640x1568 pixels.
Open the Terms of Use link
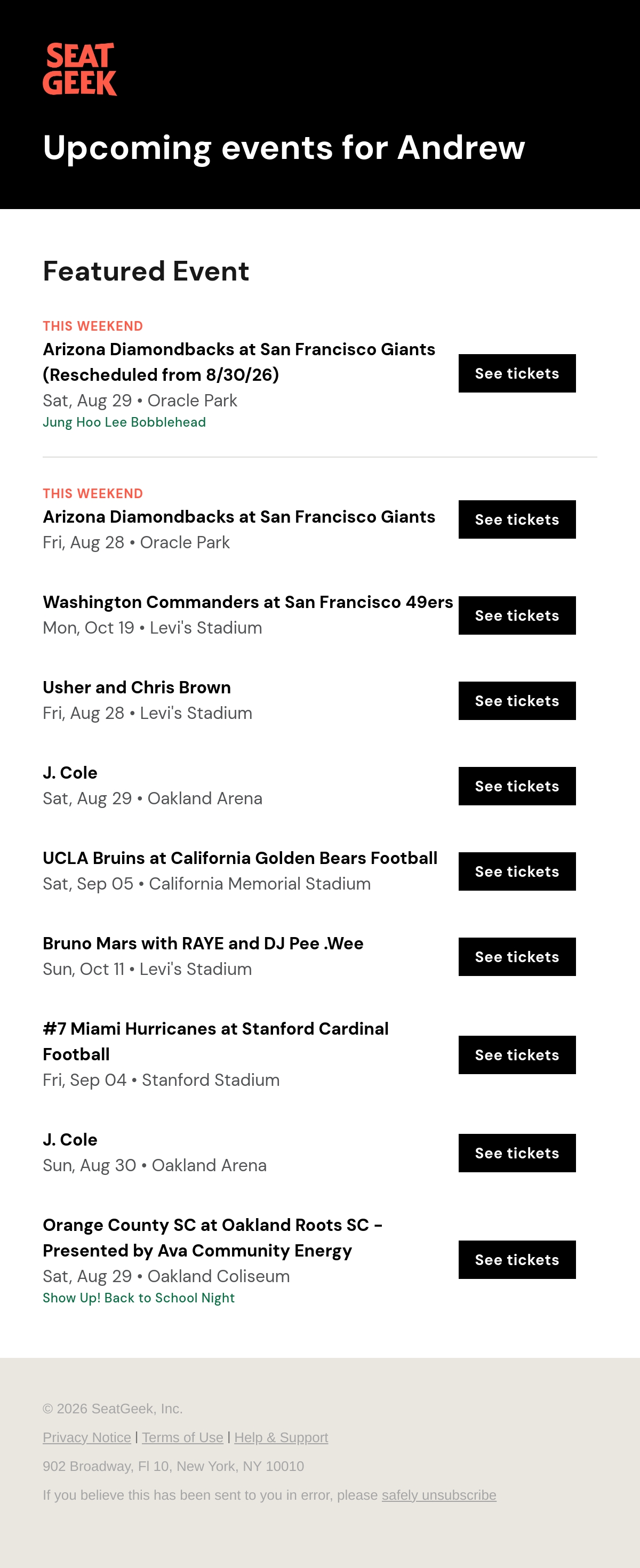coord(183,1437)
